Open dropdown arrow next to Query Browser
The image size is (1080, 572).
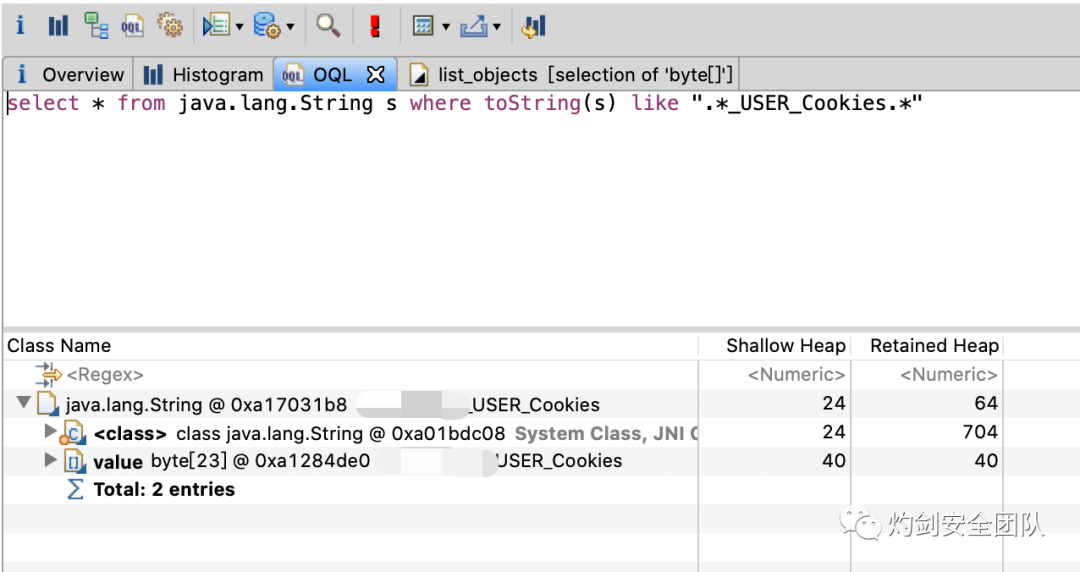(x=290, y=27)
